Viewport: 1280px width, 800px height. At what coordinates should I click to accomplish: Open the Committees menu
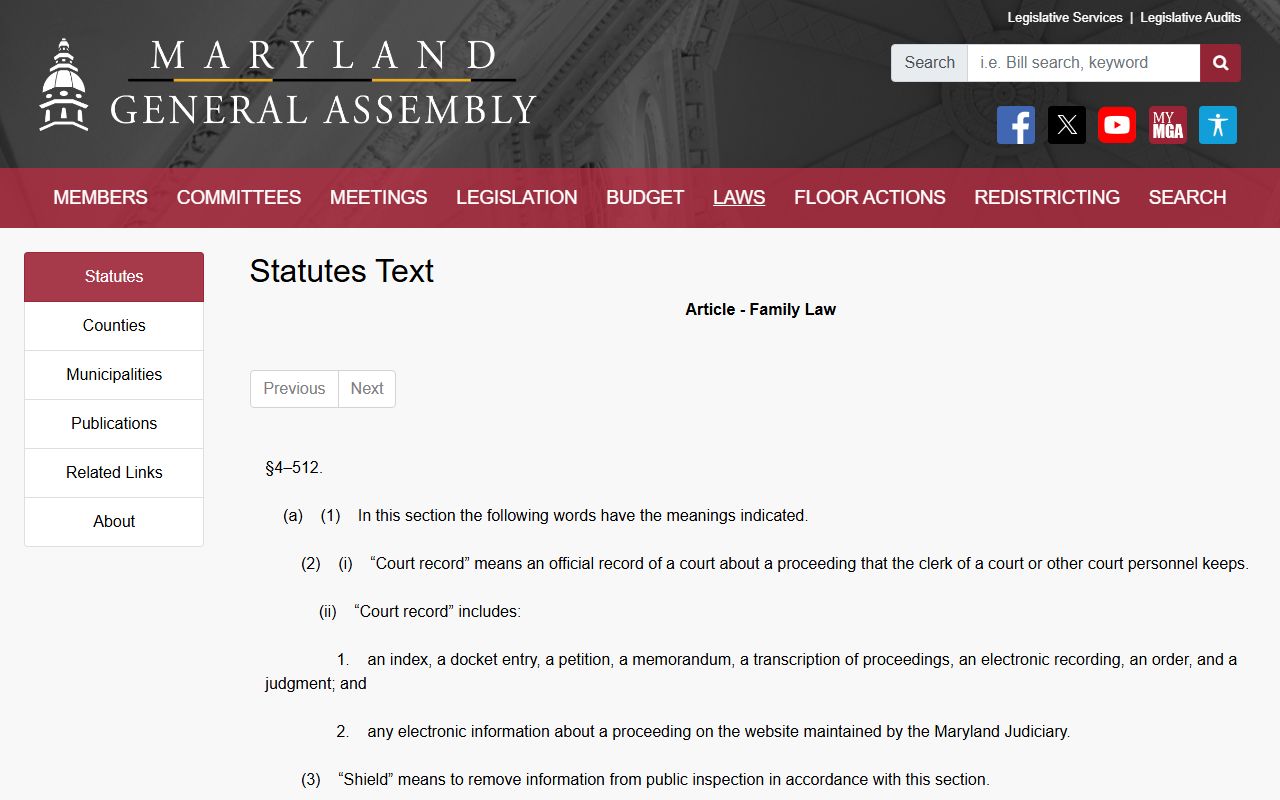click(x=239, y=197)
